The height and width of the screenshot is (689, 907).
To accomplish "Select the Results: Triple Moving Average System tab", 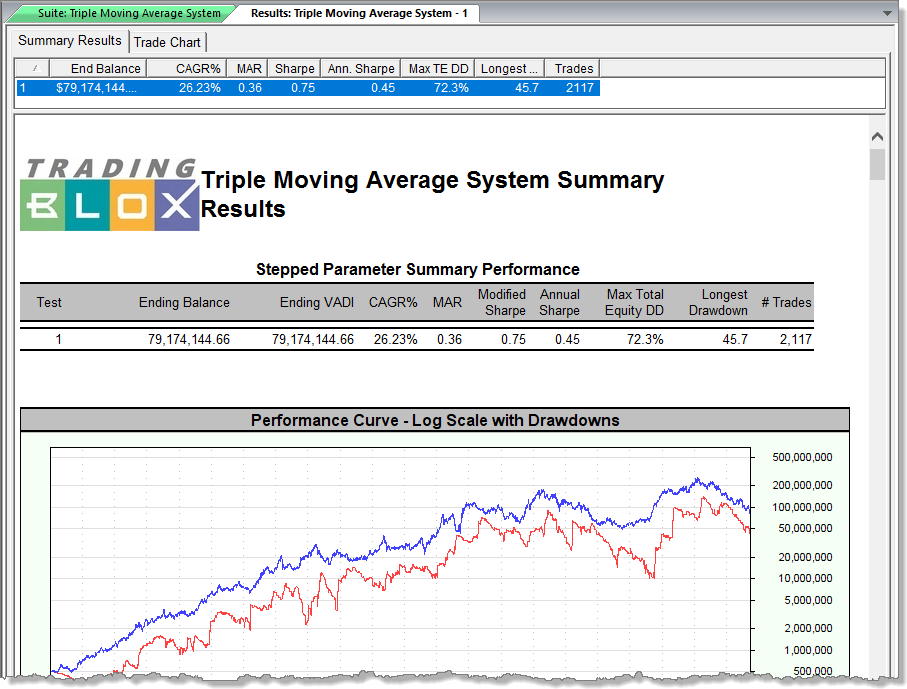I will [359, 14].
